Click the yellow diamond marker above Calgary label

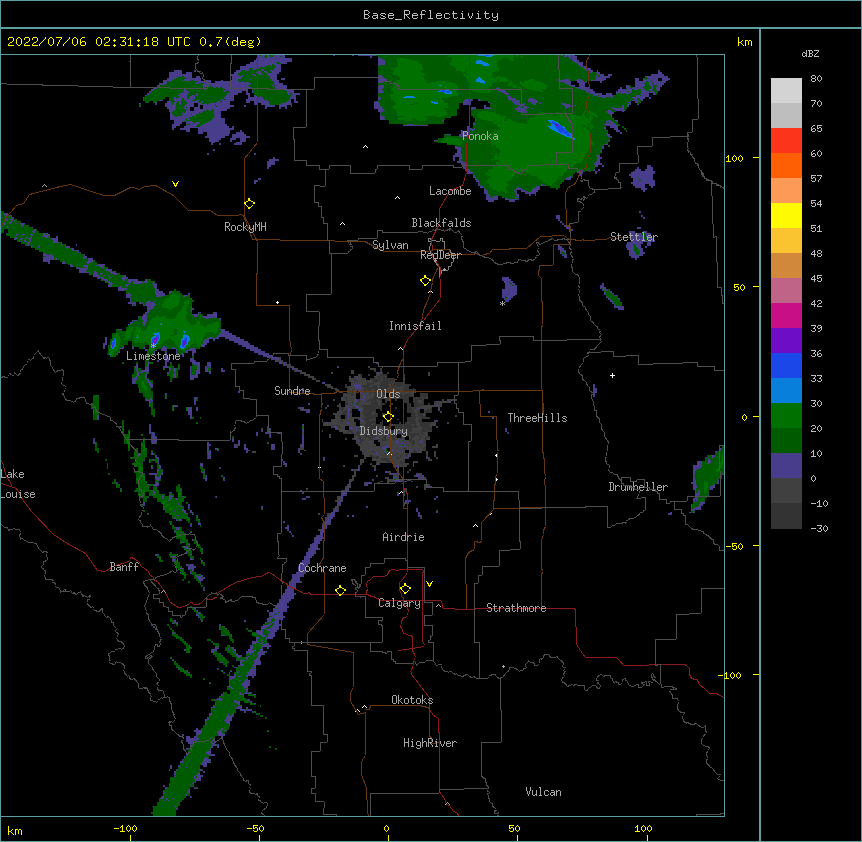tap(405, 589)
